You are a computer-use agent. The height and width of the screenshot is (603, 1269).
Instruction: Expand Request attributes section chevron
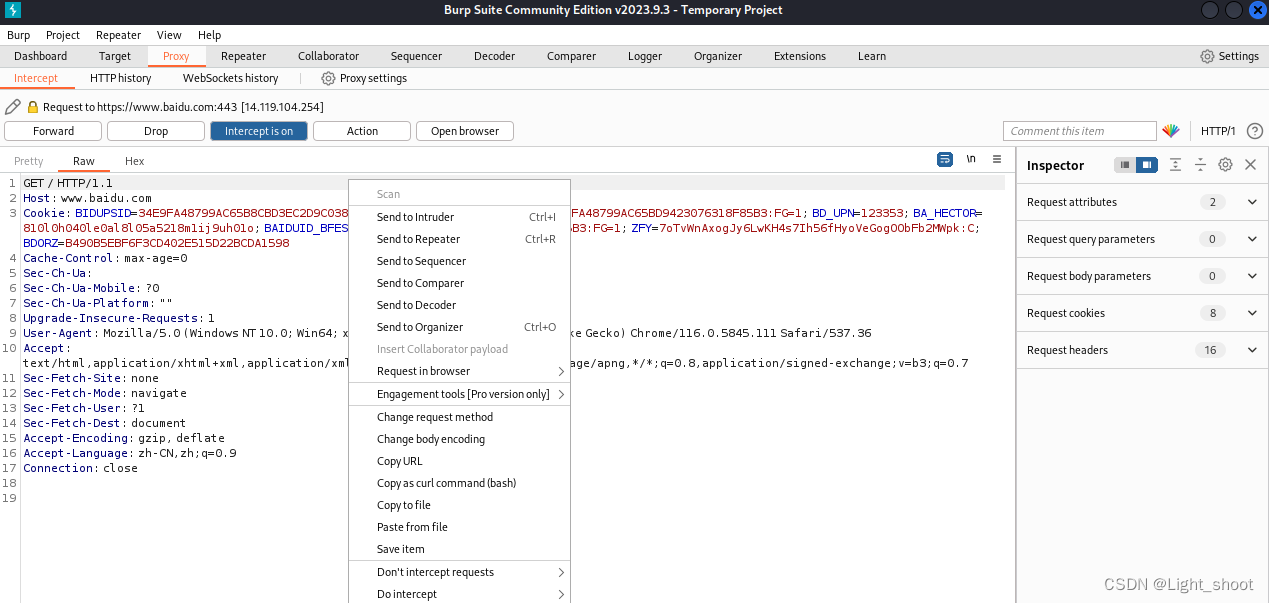[1252, 202]
